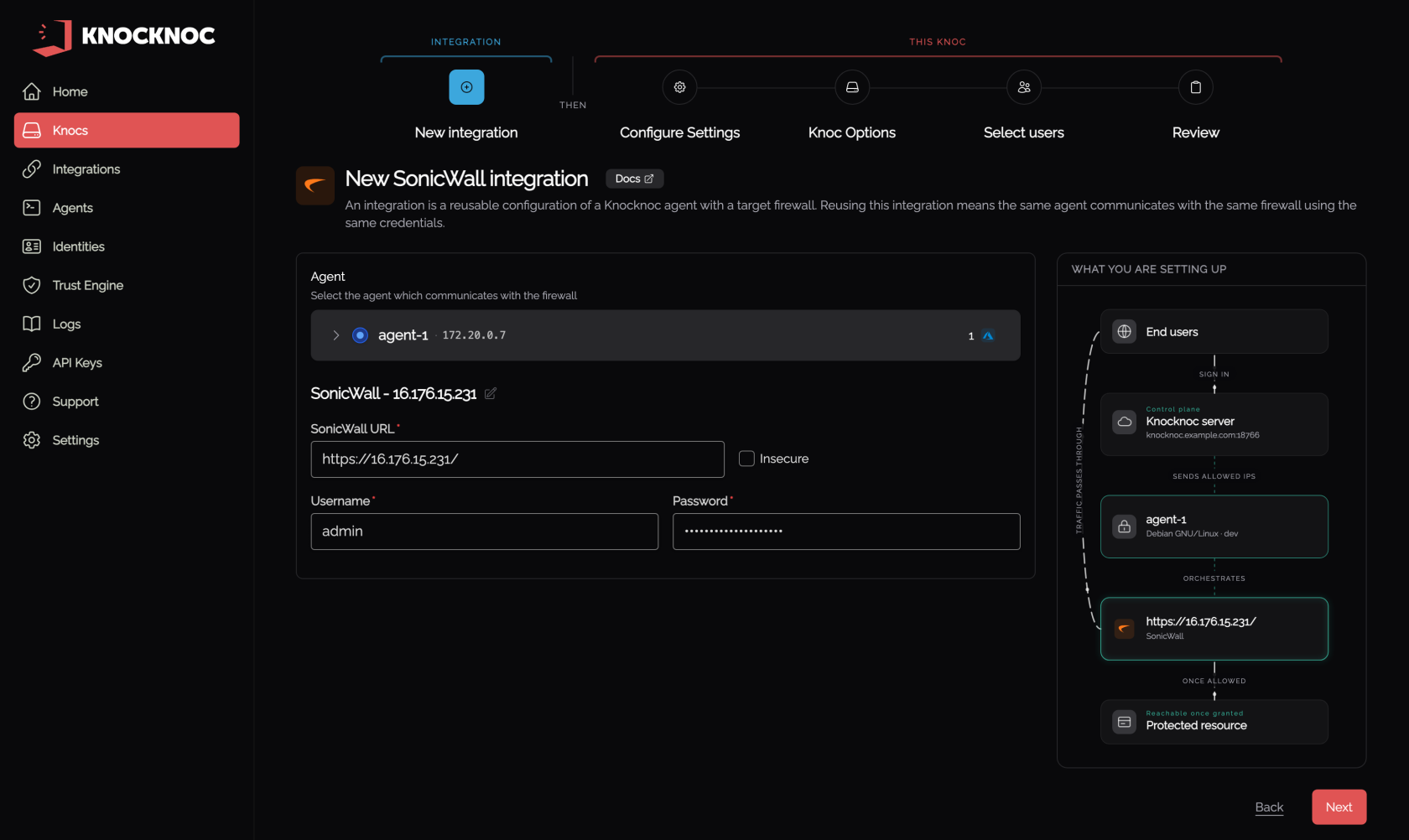Click the New integration step icon
1409x840 pixels.
point(466,87)
